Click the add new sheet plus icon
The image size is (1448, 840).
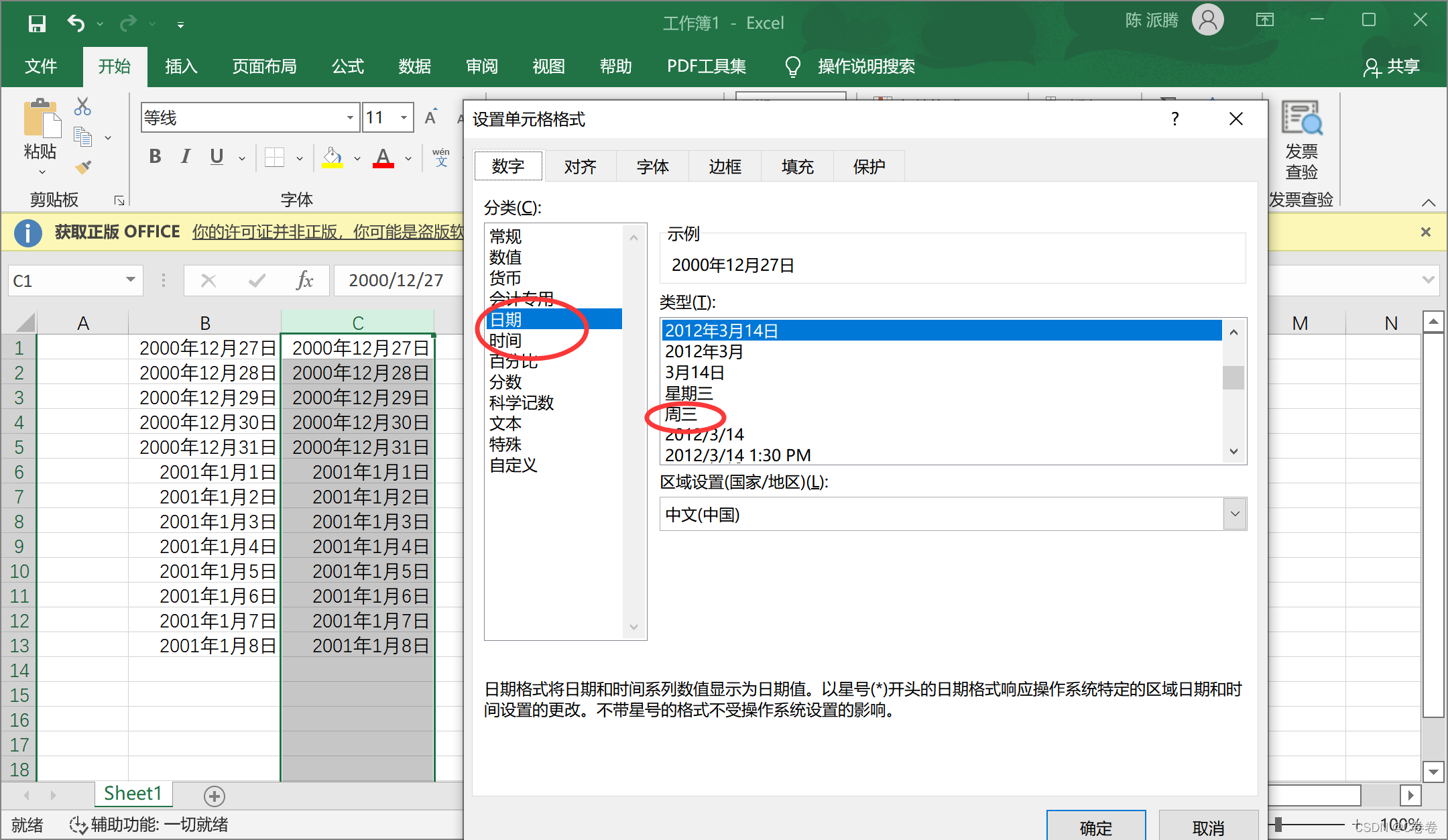point(214,796)
